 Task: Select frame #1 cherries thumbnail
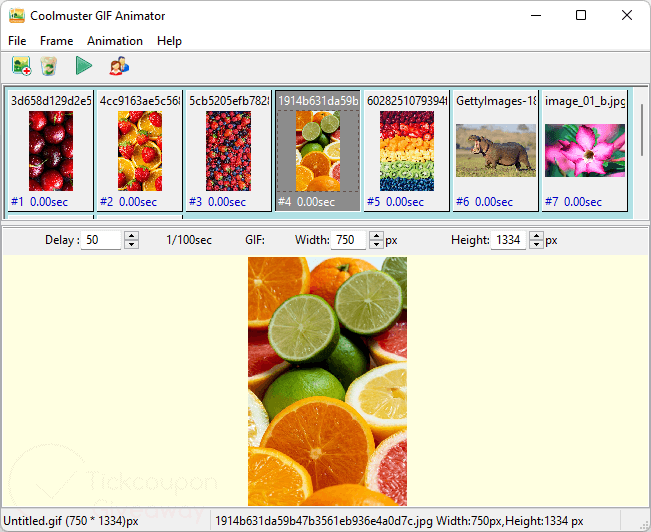[50, 150]
